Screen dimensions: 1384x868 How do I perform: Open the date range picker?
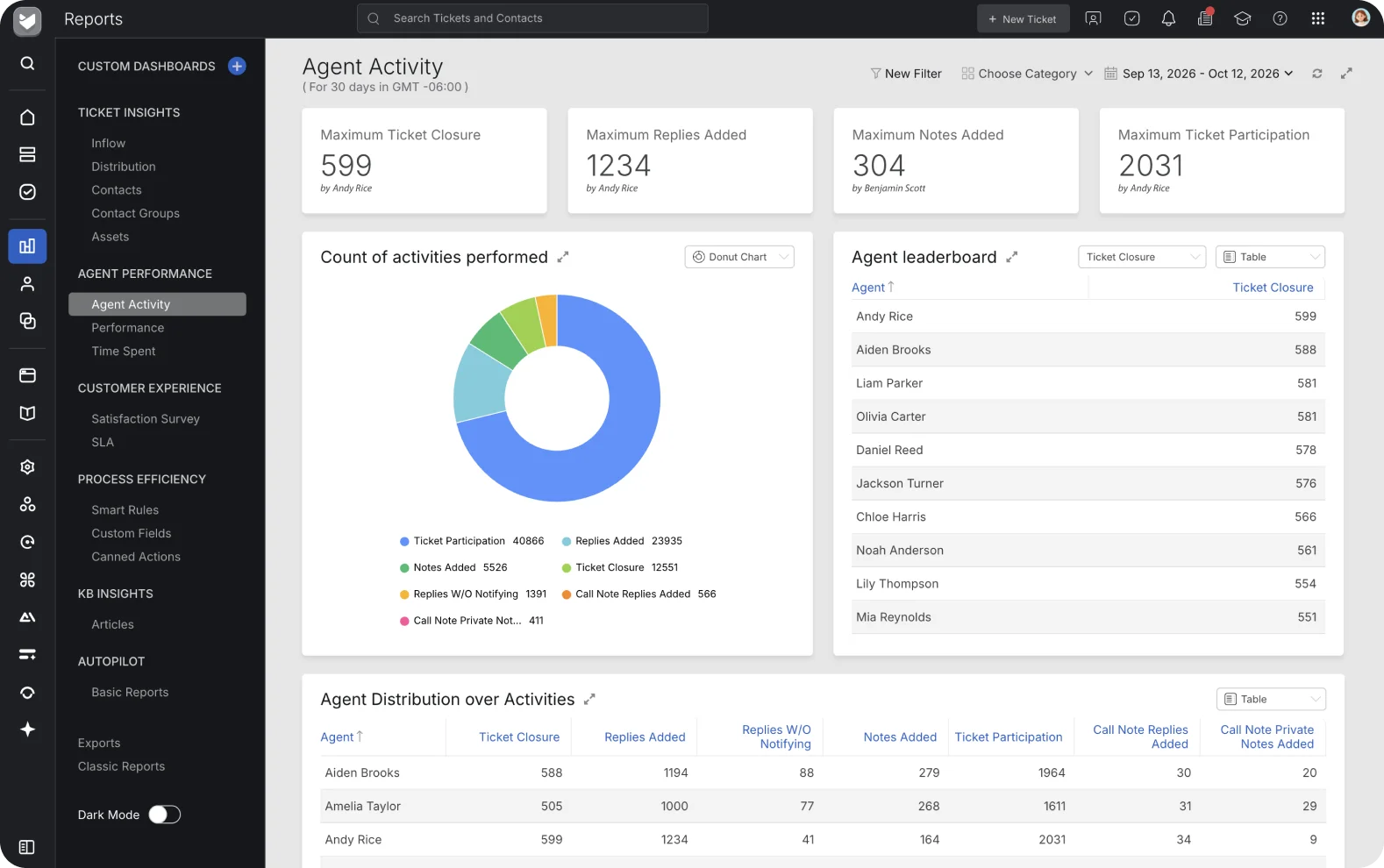click(1198, 74)
